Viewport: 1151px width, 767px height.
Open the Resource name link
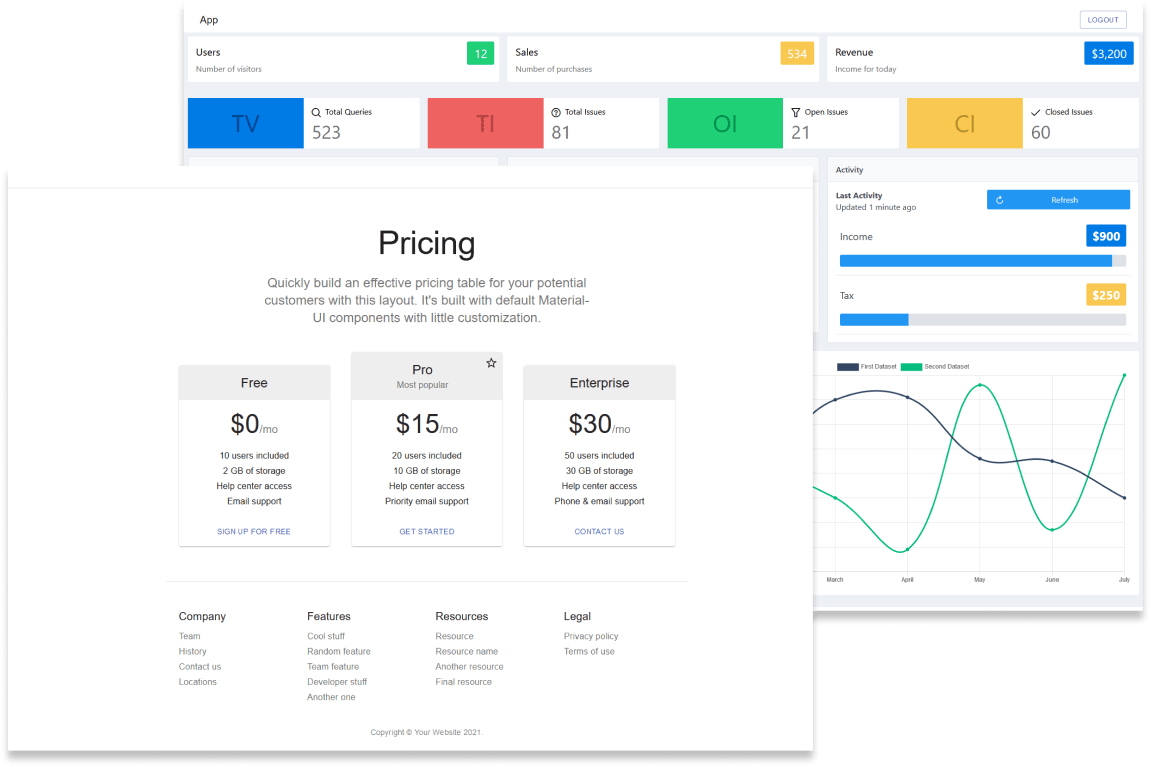coord(466,652)
